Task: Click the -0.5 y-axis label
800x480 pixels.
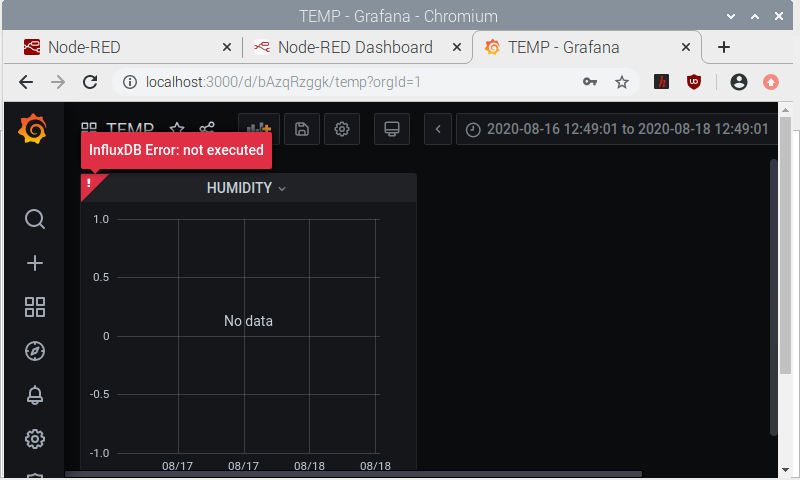Action: point(99,394)
